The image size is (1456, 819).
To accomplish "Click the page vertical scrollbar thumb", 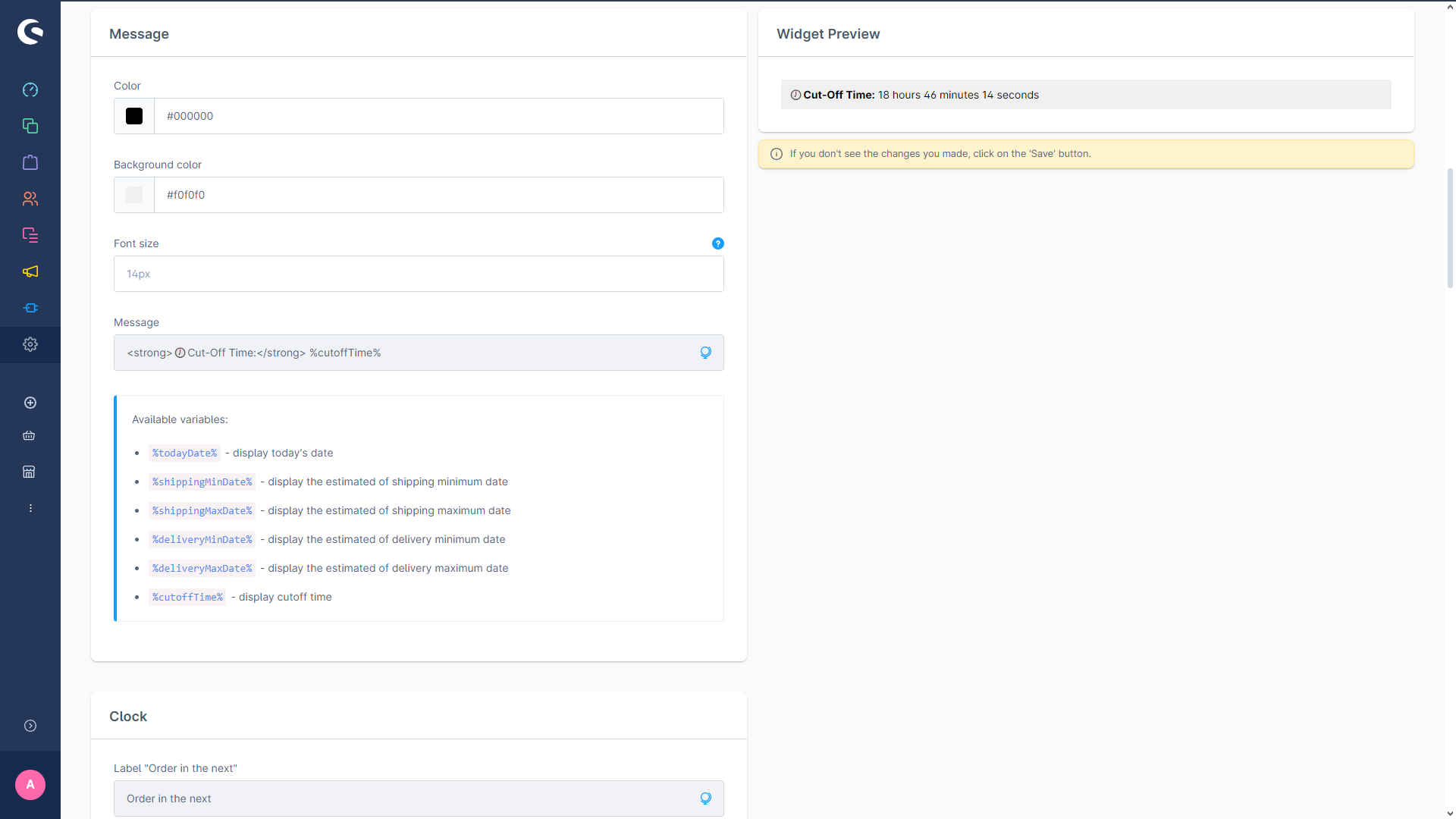I will 1450,227.
